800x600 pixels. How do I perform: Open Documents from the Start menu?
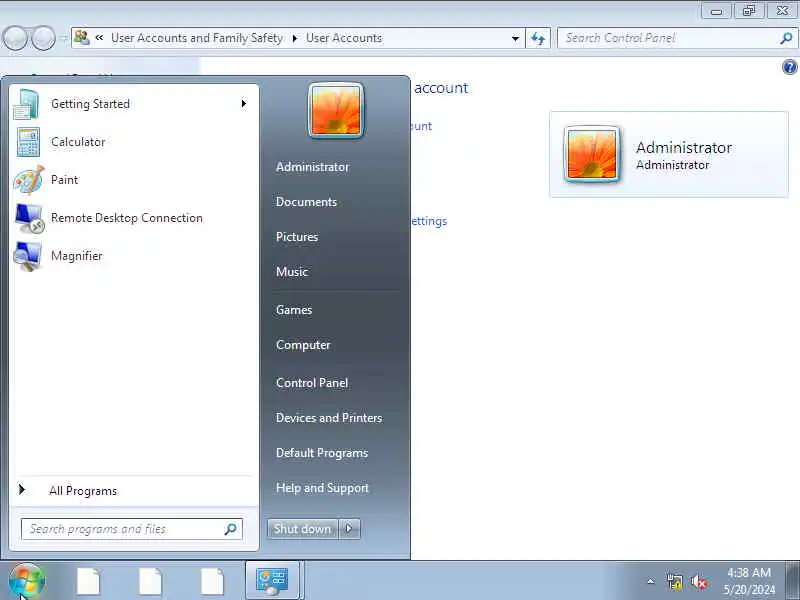coord(306,202)
